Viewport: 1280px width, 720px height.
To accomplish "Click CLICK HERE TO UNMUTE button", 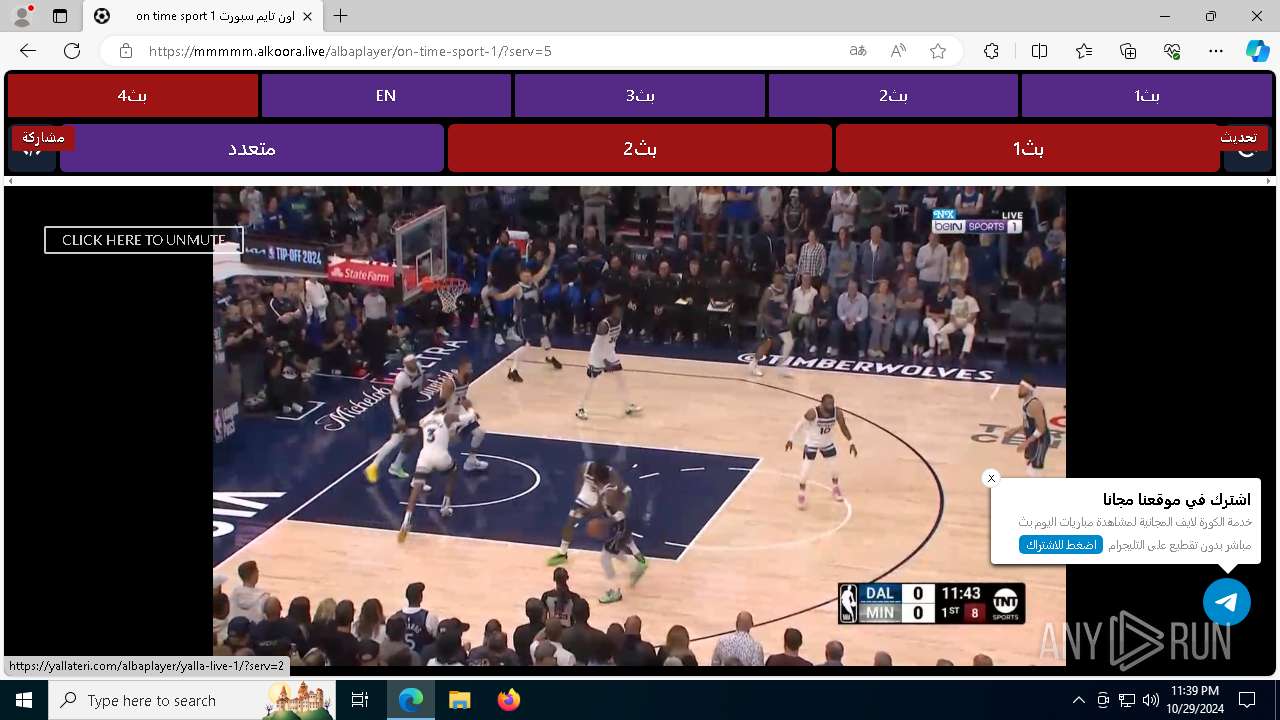I will coord(143,240).
